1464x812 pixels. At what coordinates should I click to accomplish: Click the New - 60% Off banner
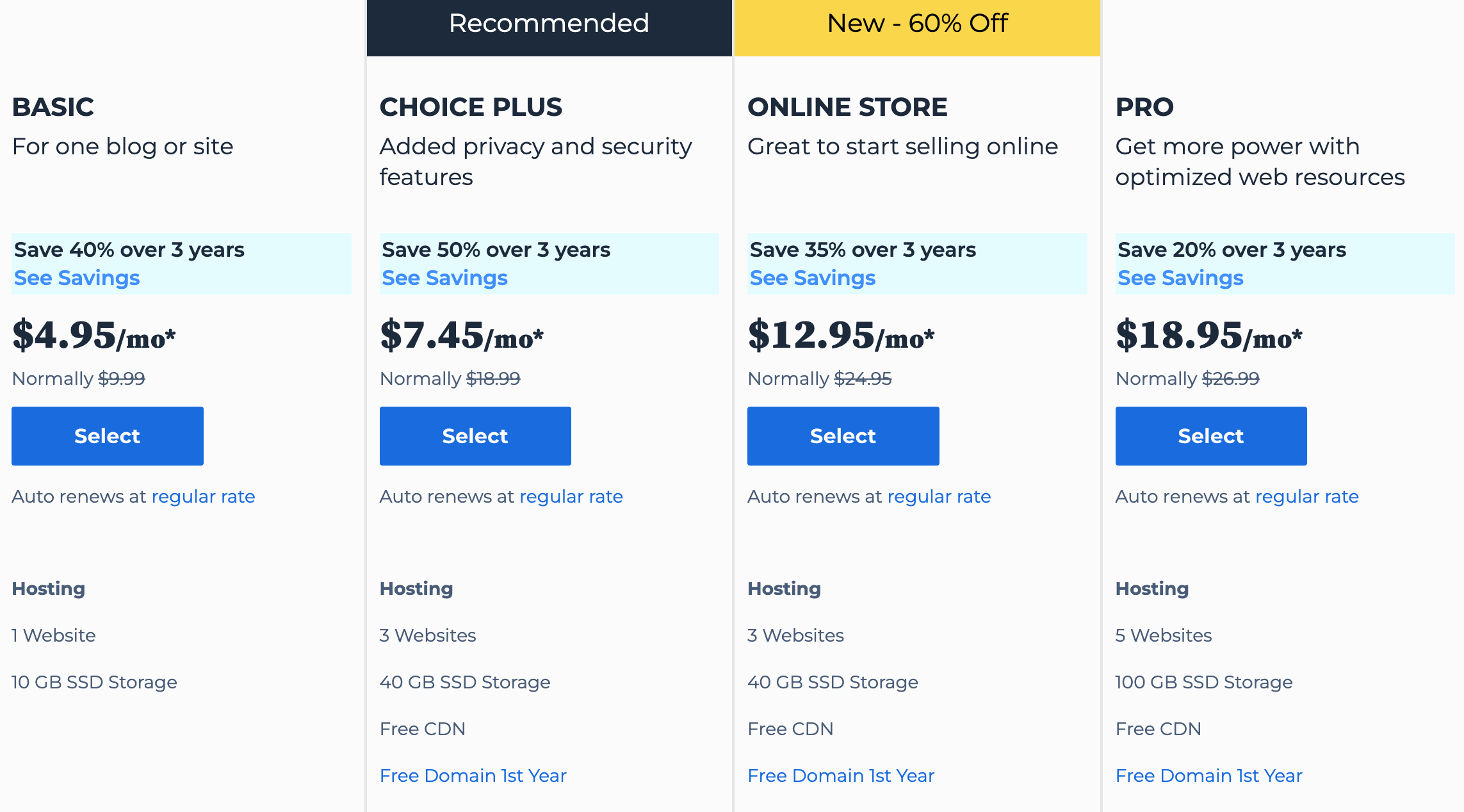click(x=917, y=27)
